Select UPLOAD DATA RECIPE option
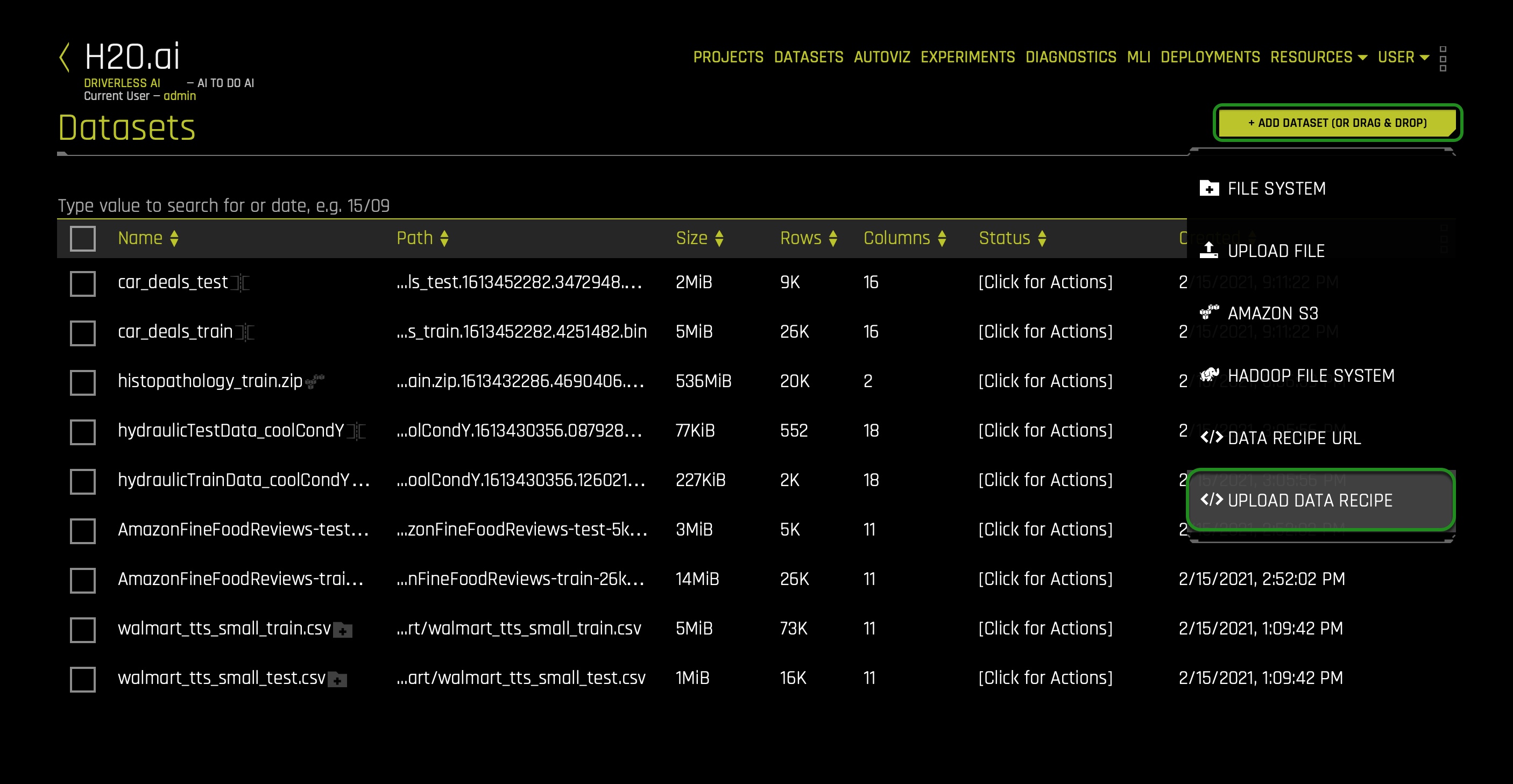This screenshot has height=784, width=1513. point(1321,500)
